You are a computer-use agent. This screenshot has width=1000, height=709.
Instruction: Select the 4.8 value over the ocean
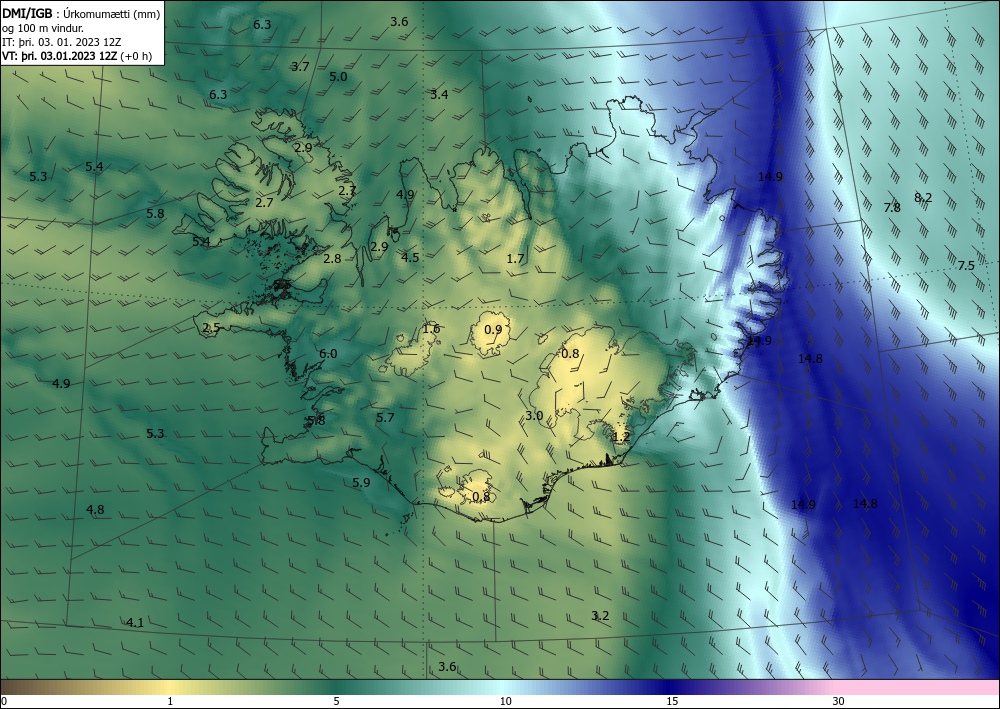(x=95, y=509)
